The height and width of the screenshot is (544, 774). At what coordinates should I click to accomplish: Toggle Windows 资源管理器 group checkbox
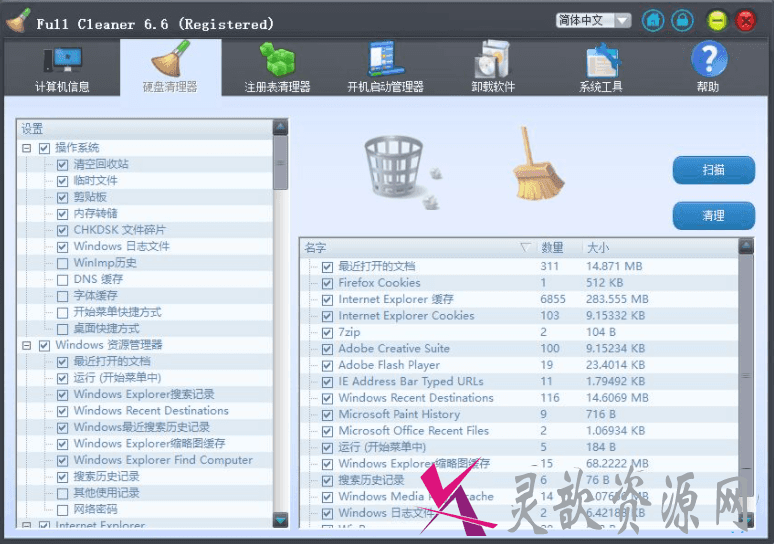tap(44, 346)
